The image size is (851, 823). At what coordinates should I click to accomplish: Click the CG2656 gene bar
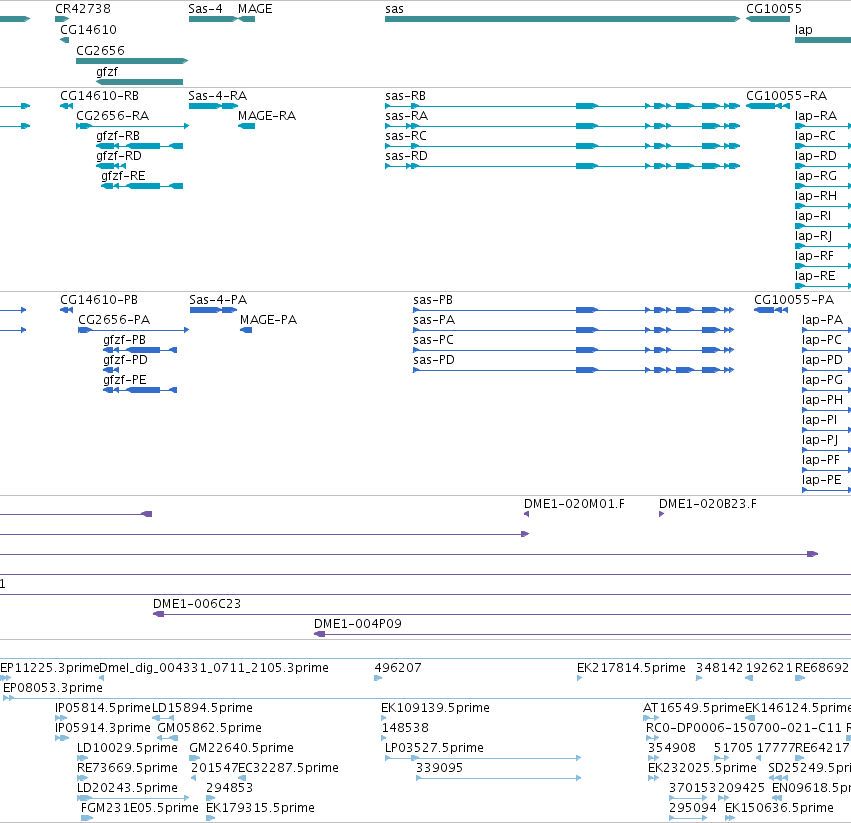132,61
